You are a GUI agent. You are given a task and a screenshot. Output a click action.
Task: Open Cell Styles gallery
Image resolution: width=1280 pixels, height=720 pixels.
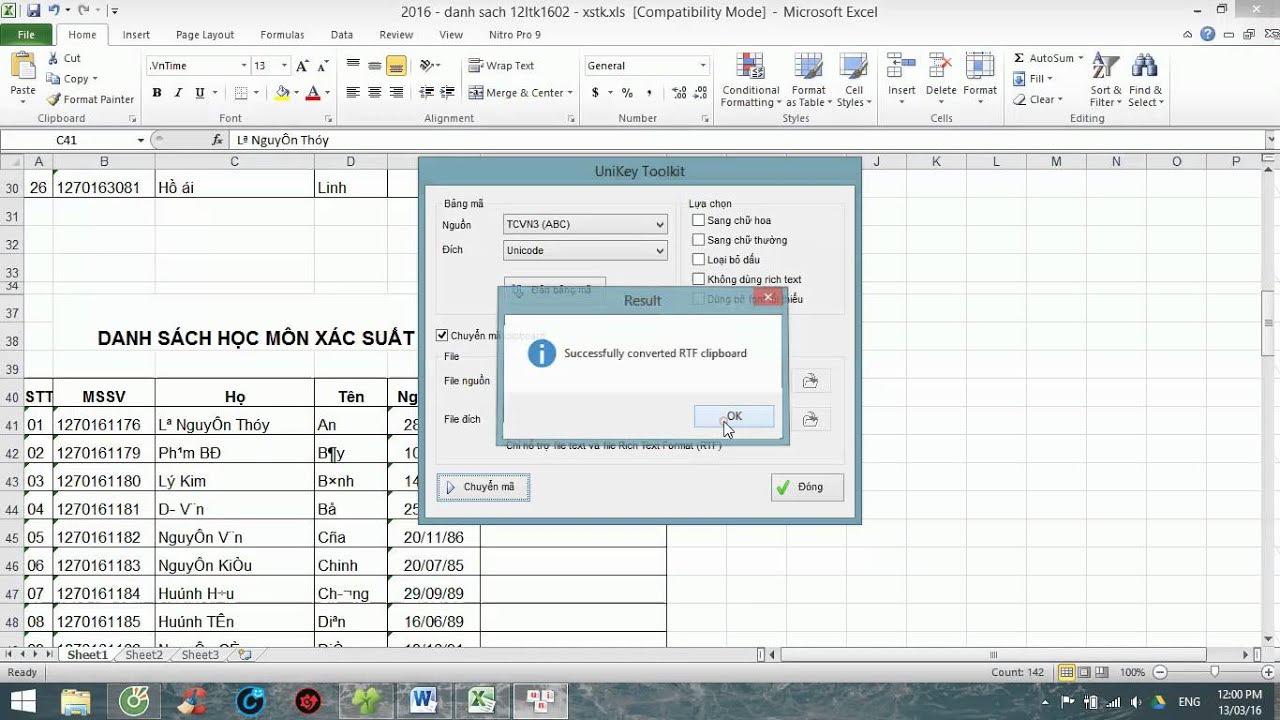tap(853, 80)
